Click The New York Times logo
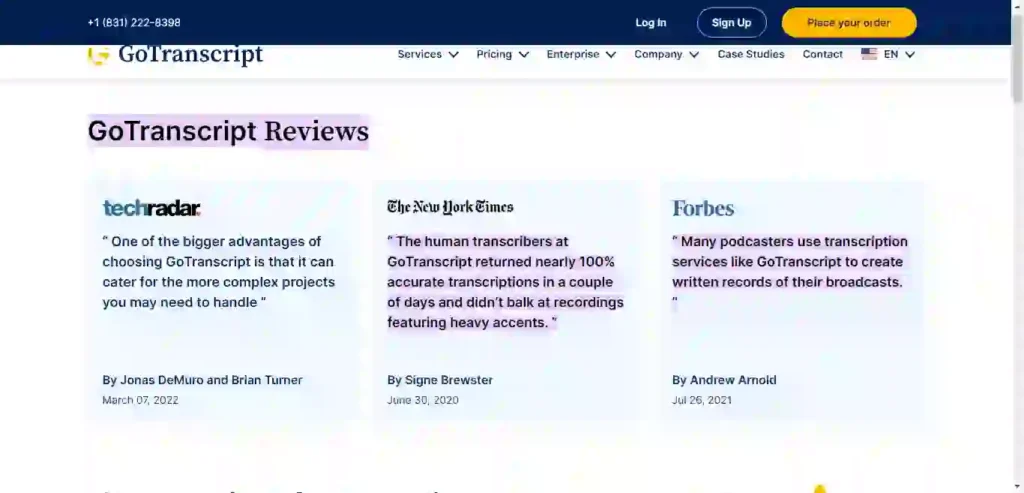1024x493 pixels. coord(450,207)
